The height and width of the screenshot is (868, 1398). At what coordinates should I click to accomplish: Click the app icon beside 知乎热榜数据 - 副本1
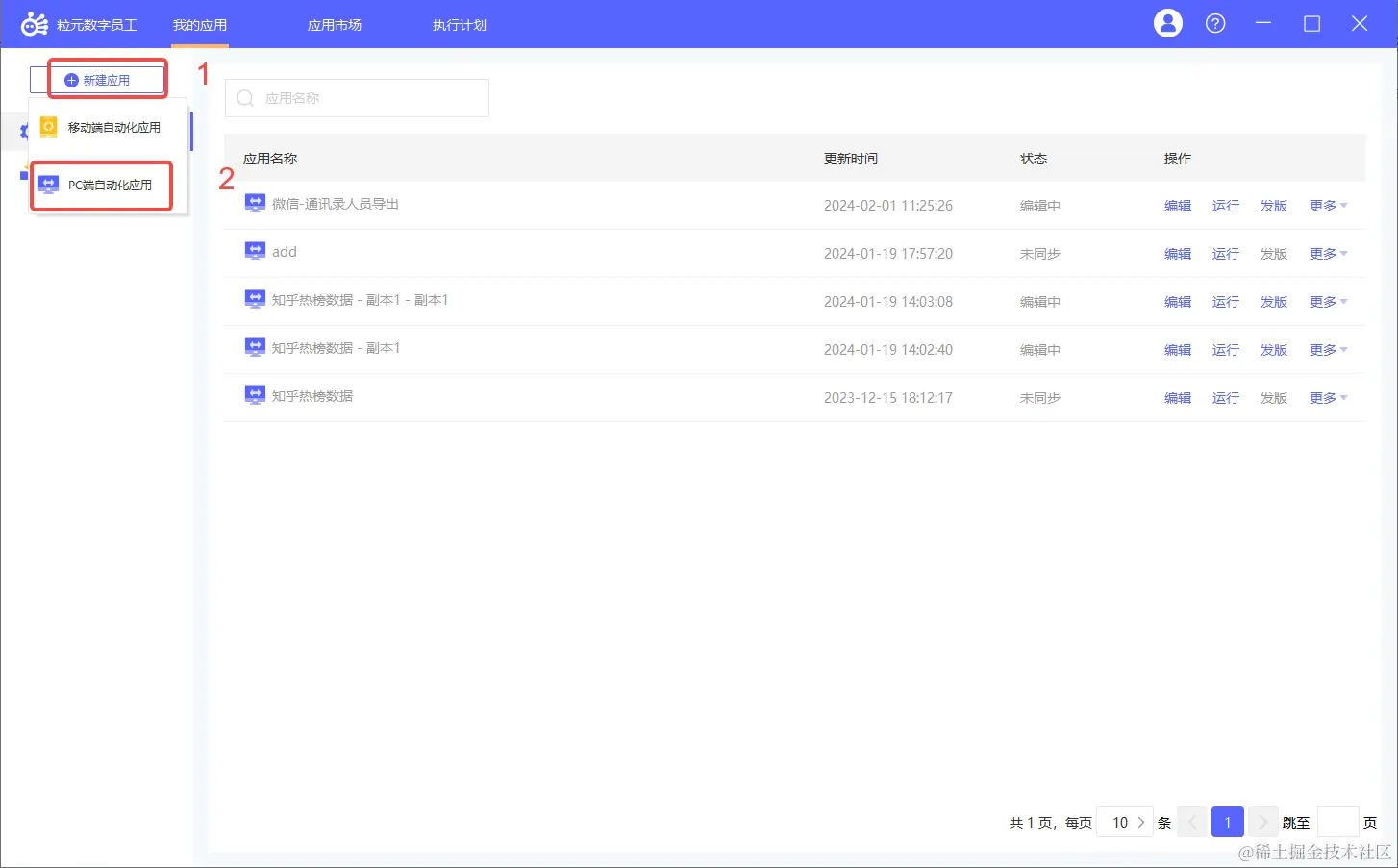coord(255,348)
